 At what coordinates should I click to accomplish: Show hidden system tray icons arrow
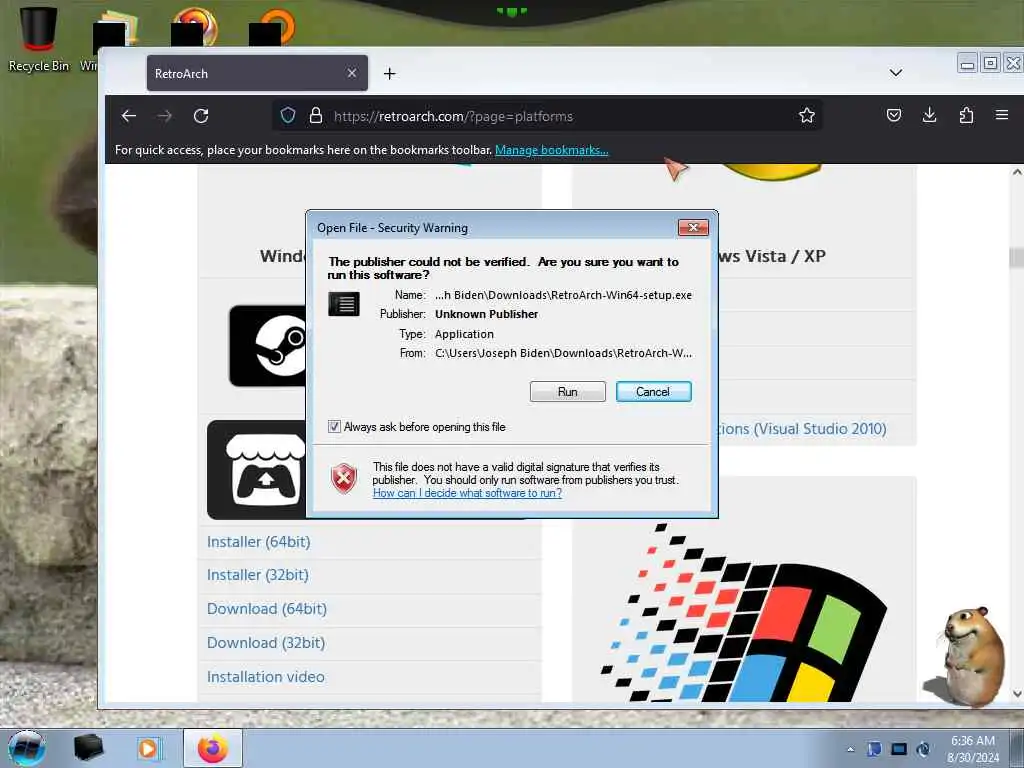pyautogui.click(x=850, y=749)
